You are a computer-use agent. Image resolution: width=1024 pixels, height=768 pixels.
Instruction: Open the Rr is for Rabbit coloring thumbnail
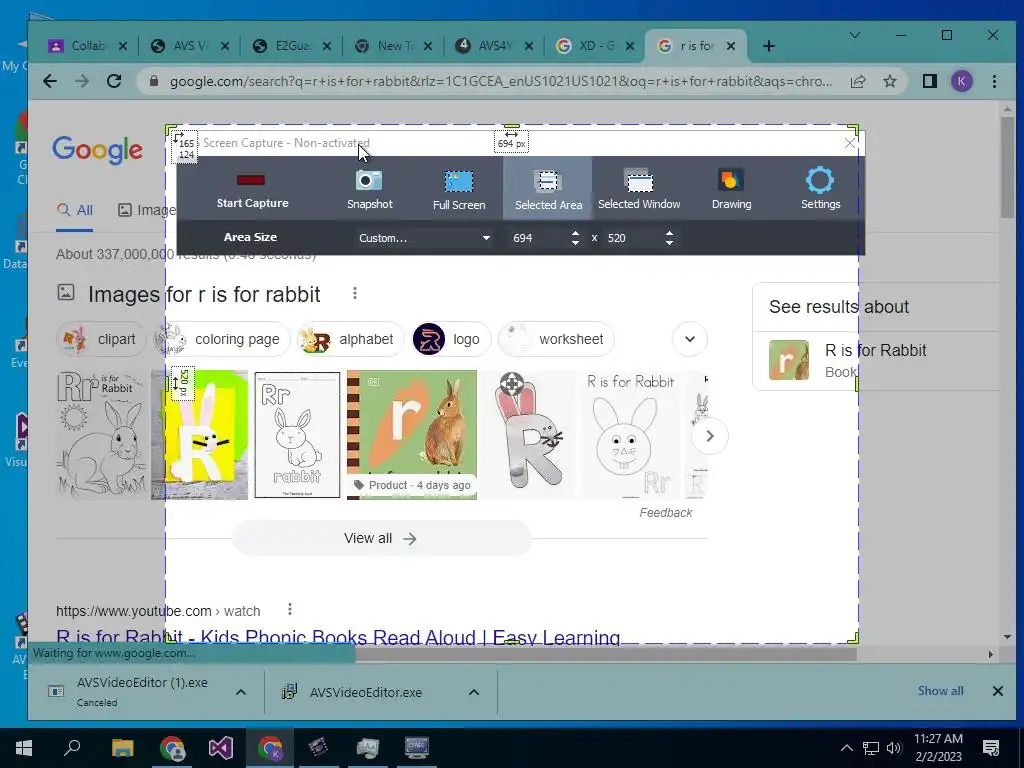point(103,435)
